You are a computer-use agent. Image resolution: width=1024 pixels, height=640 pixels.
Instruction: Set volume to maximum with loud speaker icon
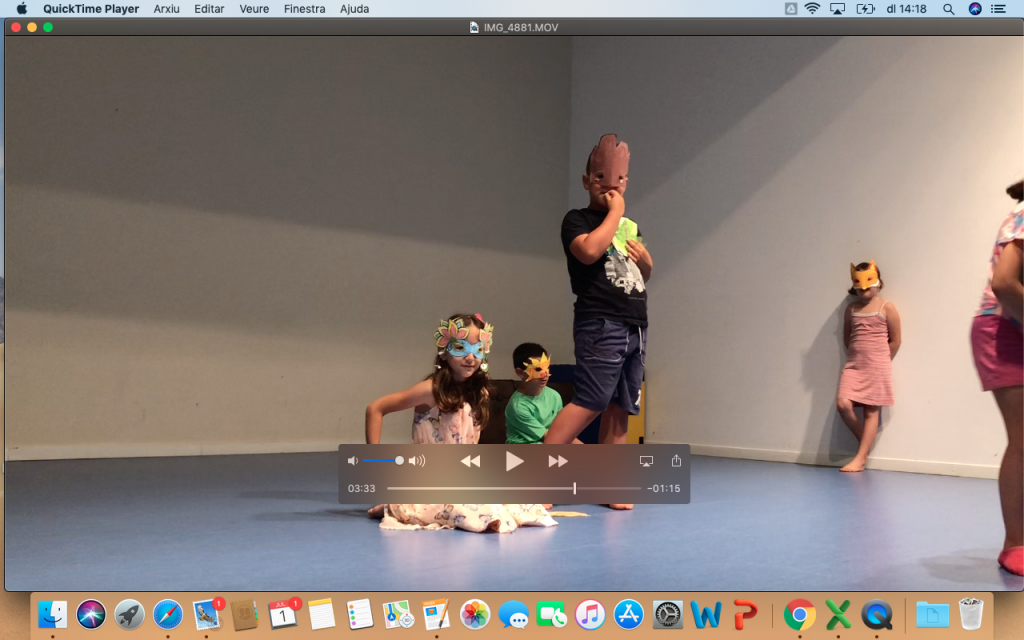pos(417,461)
